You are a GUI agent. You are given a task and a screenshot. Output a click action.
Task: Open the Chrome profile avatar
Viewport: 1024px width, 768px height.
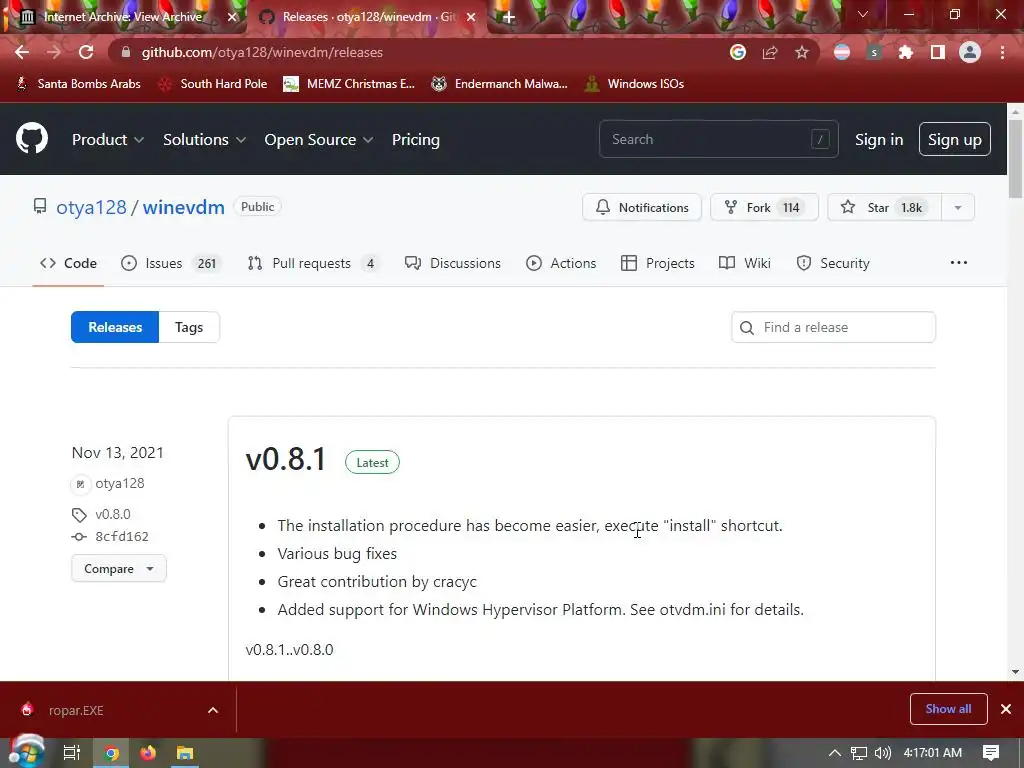(x=970, y=52)
